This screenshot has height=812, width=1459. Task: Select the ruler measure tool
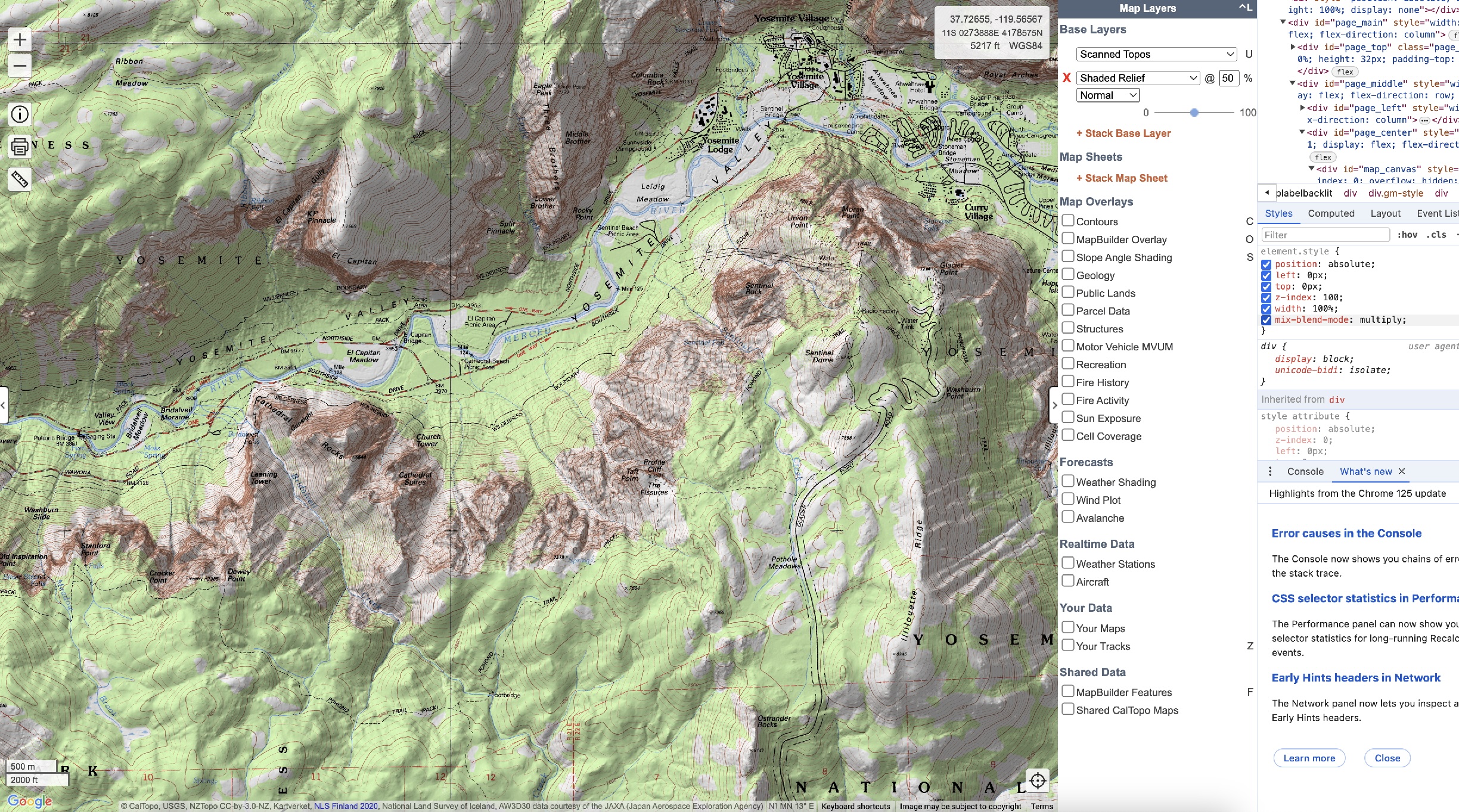tap(20, 179)
